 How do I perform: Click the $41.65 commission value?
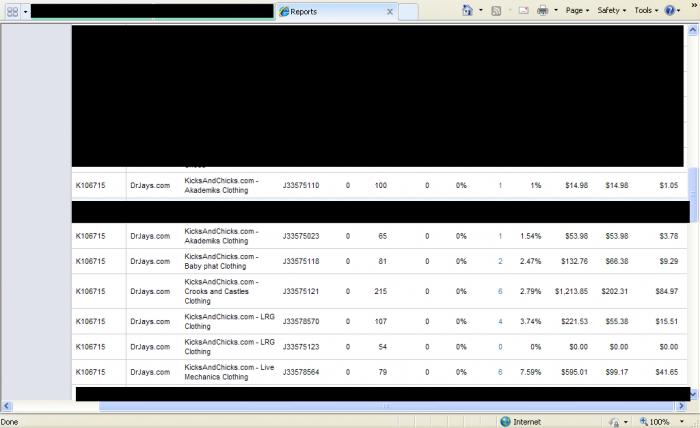[x=667, y=372]
